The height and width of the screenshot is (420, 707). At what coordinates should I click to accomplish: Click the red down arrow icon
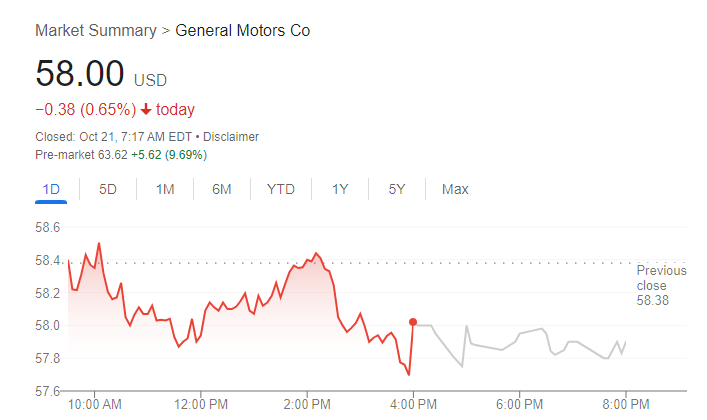point(146,110)
